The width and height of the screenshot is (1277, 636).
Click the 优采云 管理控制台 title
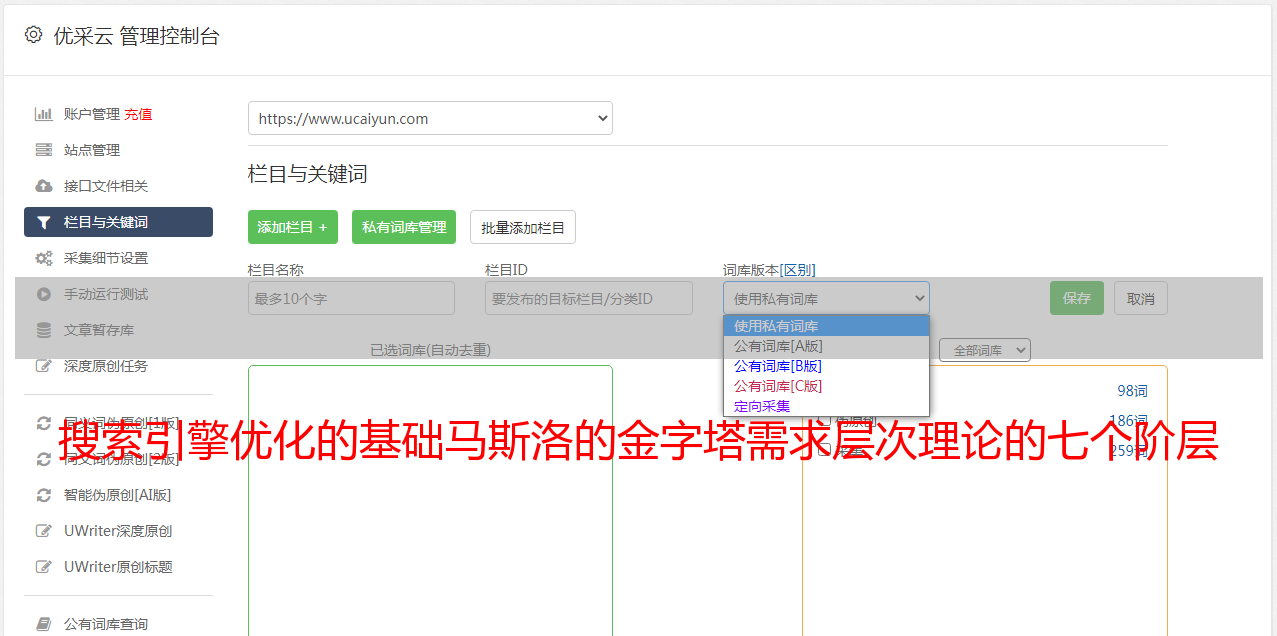136,36
